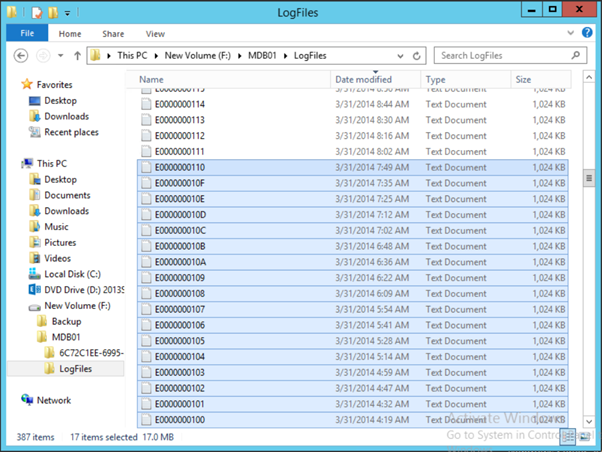
Task: Open the File menu
Action: click(x=26, y=33)
